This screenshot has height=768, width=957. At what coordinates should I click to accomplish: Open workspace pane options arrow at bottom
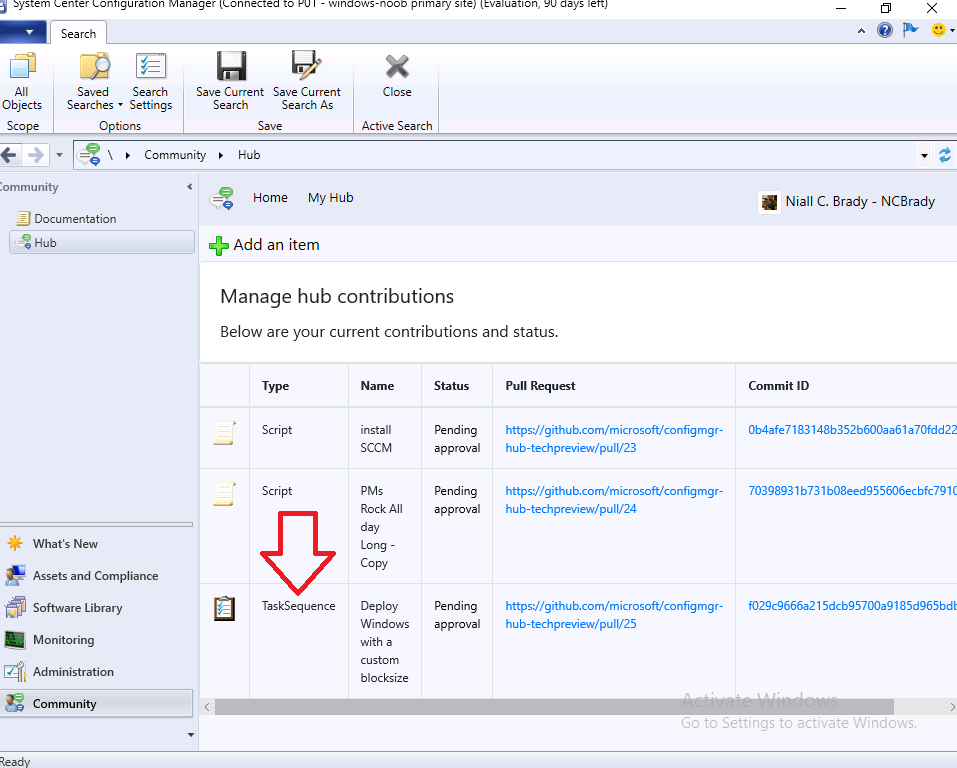point(190,735)
